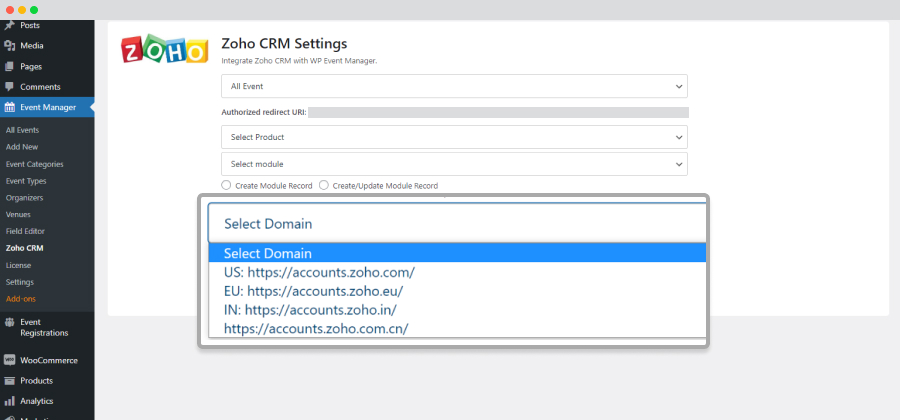900x420 pixels.
Task: Select the Create Module Record radio button
Action: [226, 185]
